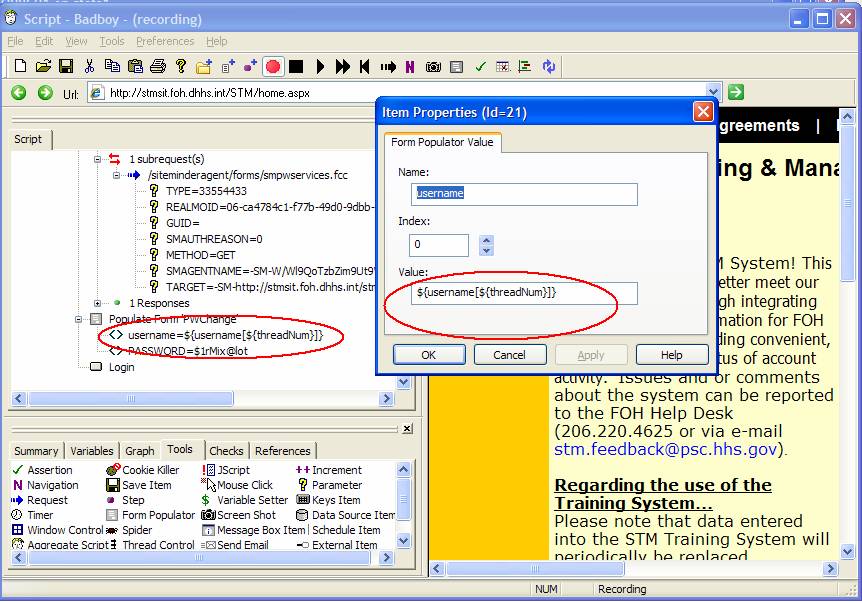This screenshot has width=862, height=603.
Task: Click the Play button in toolbar
Action: (320, 67)
